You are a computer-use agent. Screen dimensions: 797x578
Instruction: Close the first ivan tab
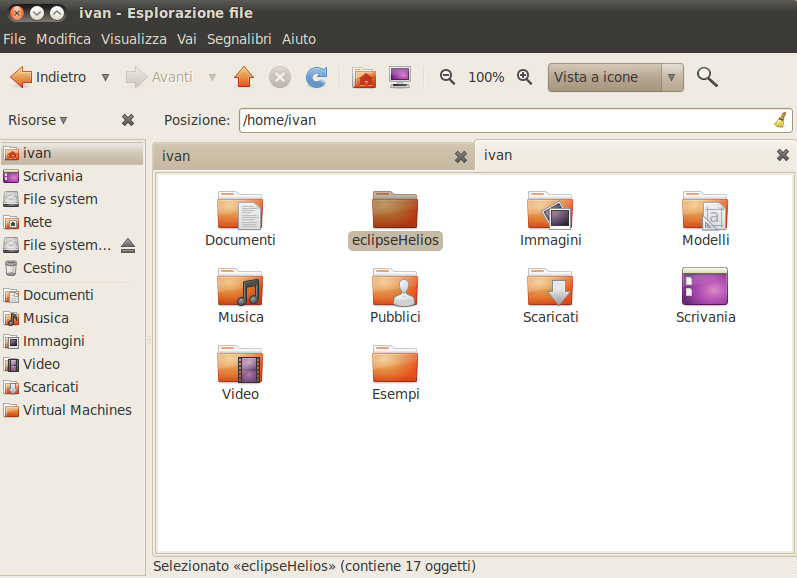(461, 157)
